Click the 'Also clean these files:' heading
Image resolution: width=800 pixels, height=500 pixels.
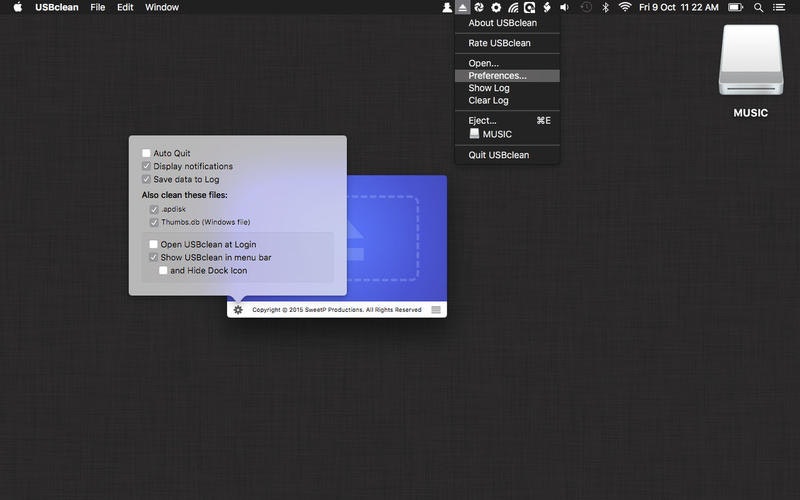coord(185,195)
